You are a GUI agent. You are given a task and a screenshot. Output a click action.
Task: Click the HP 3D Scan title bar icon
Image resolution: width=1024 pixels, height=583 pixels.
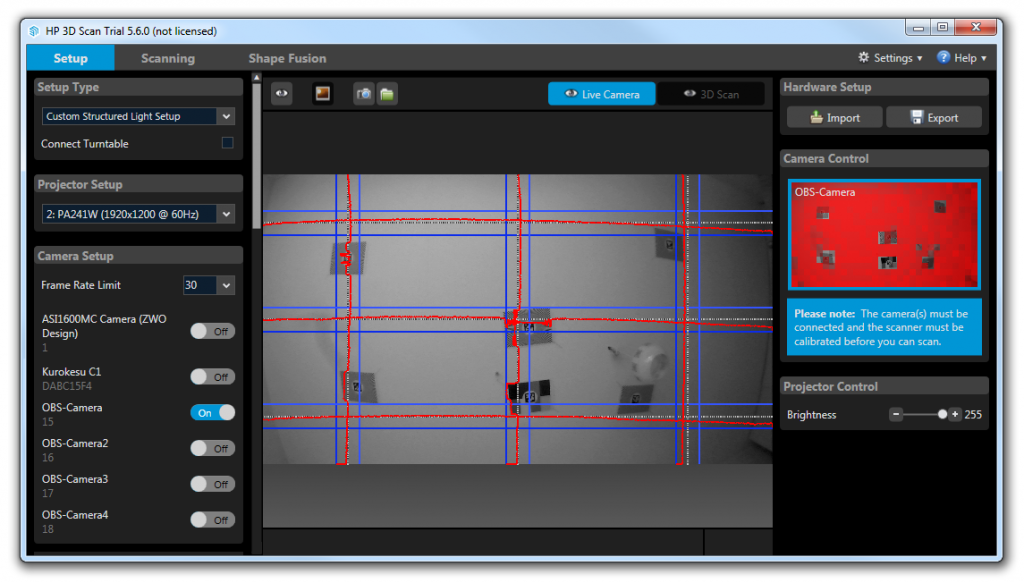[34, 31]
